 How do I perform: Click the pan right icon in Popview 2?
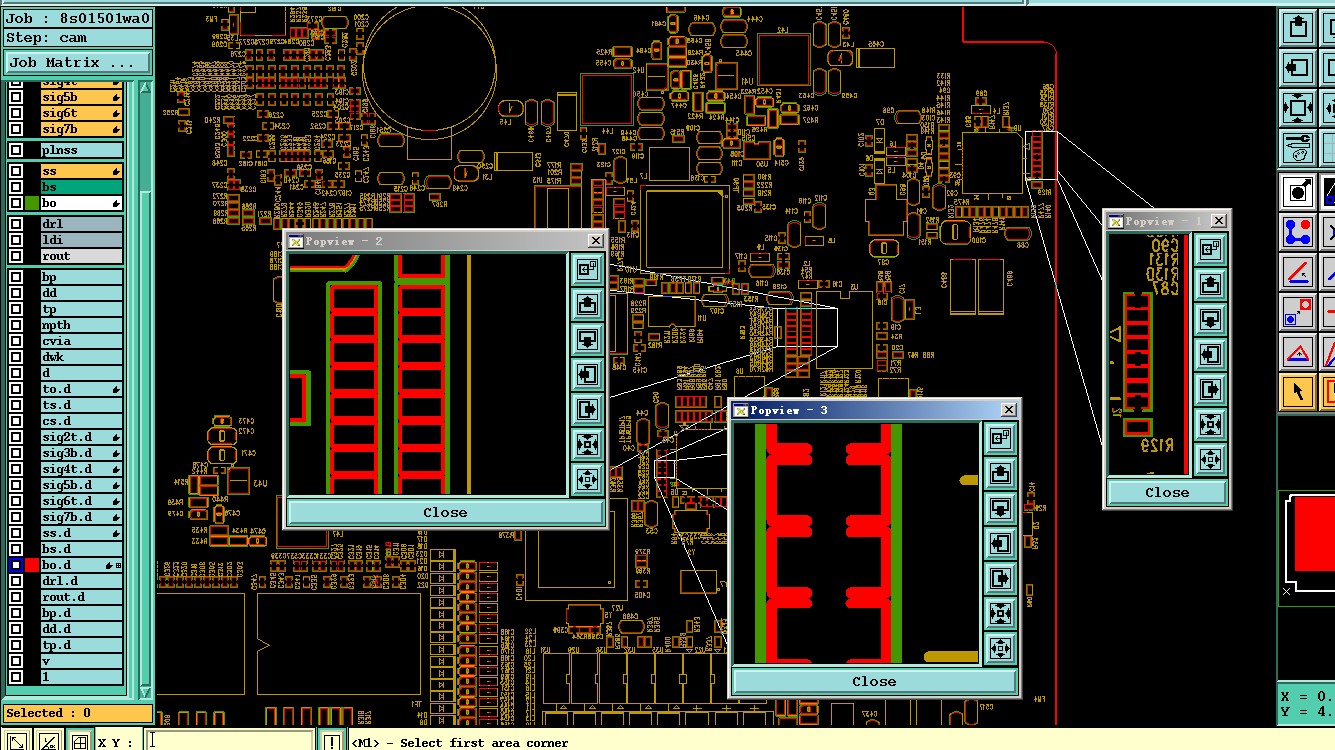[x=587, y=409]
